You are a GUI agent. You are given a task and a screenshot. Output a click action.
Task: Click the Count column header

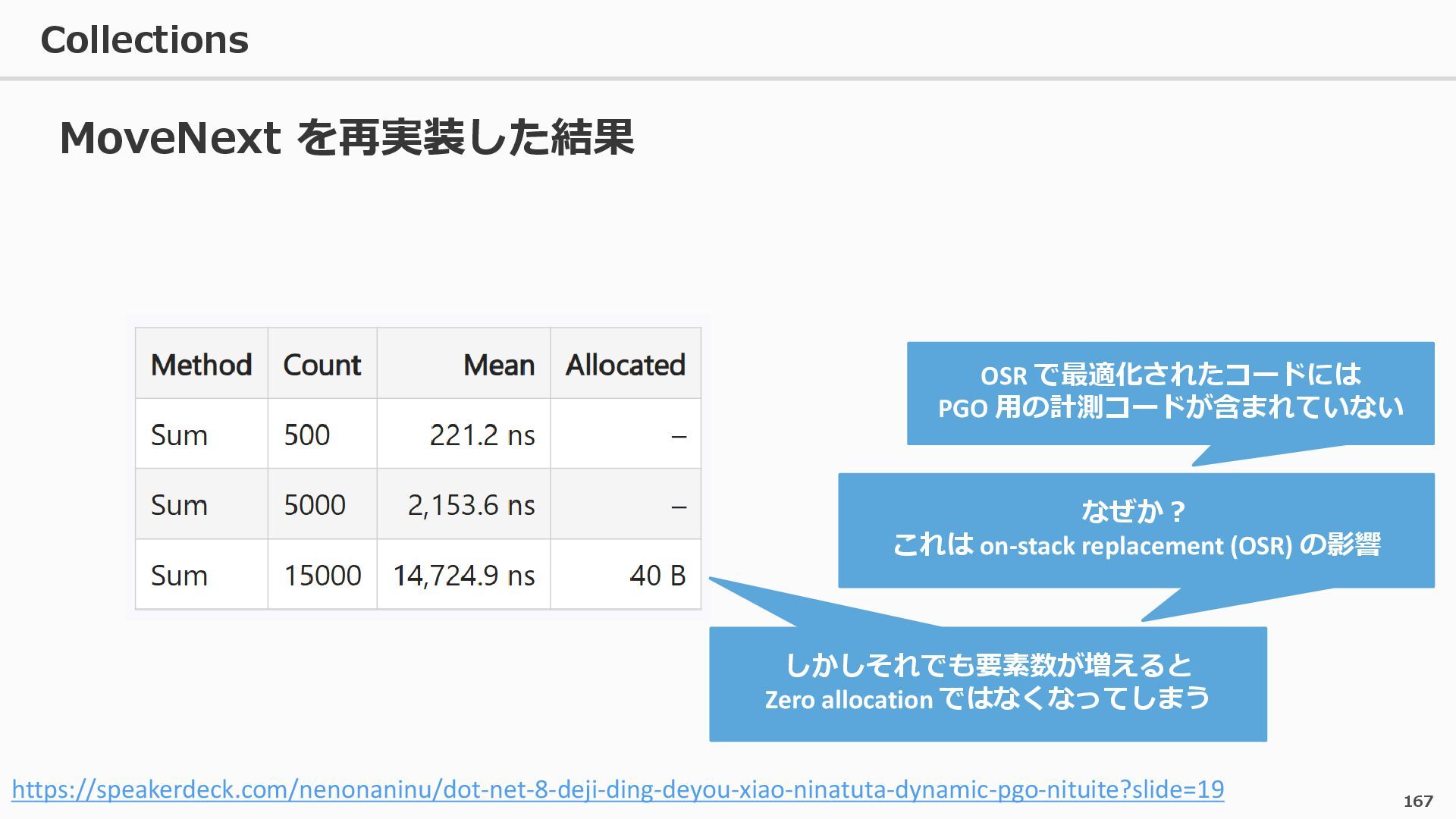(322, 365)
